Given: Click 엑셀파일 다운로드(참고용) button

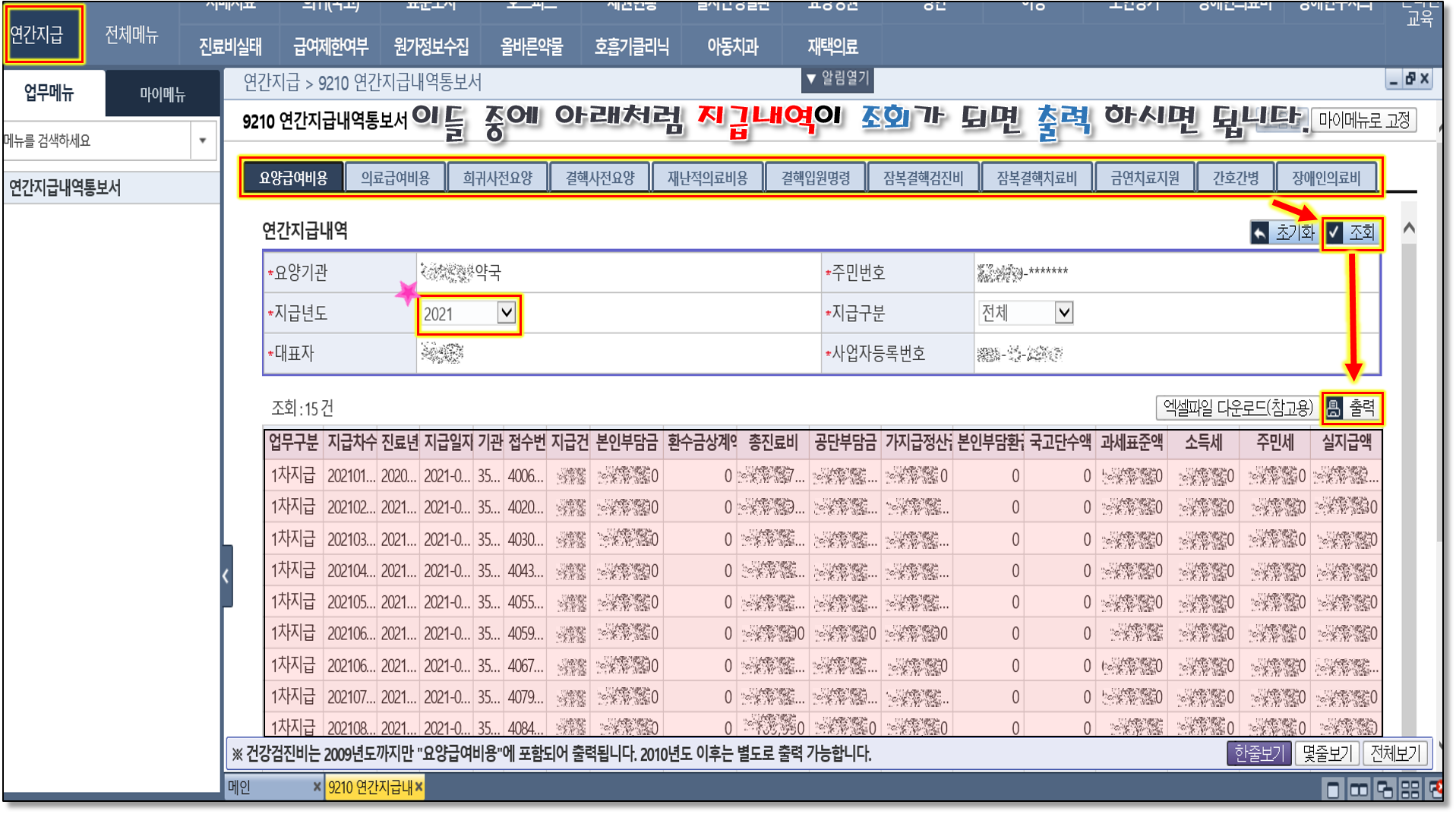Looking at the screenshot, I should [x=1237, y=409].
